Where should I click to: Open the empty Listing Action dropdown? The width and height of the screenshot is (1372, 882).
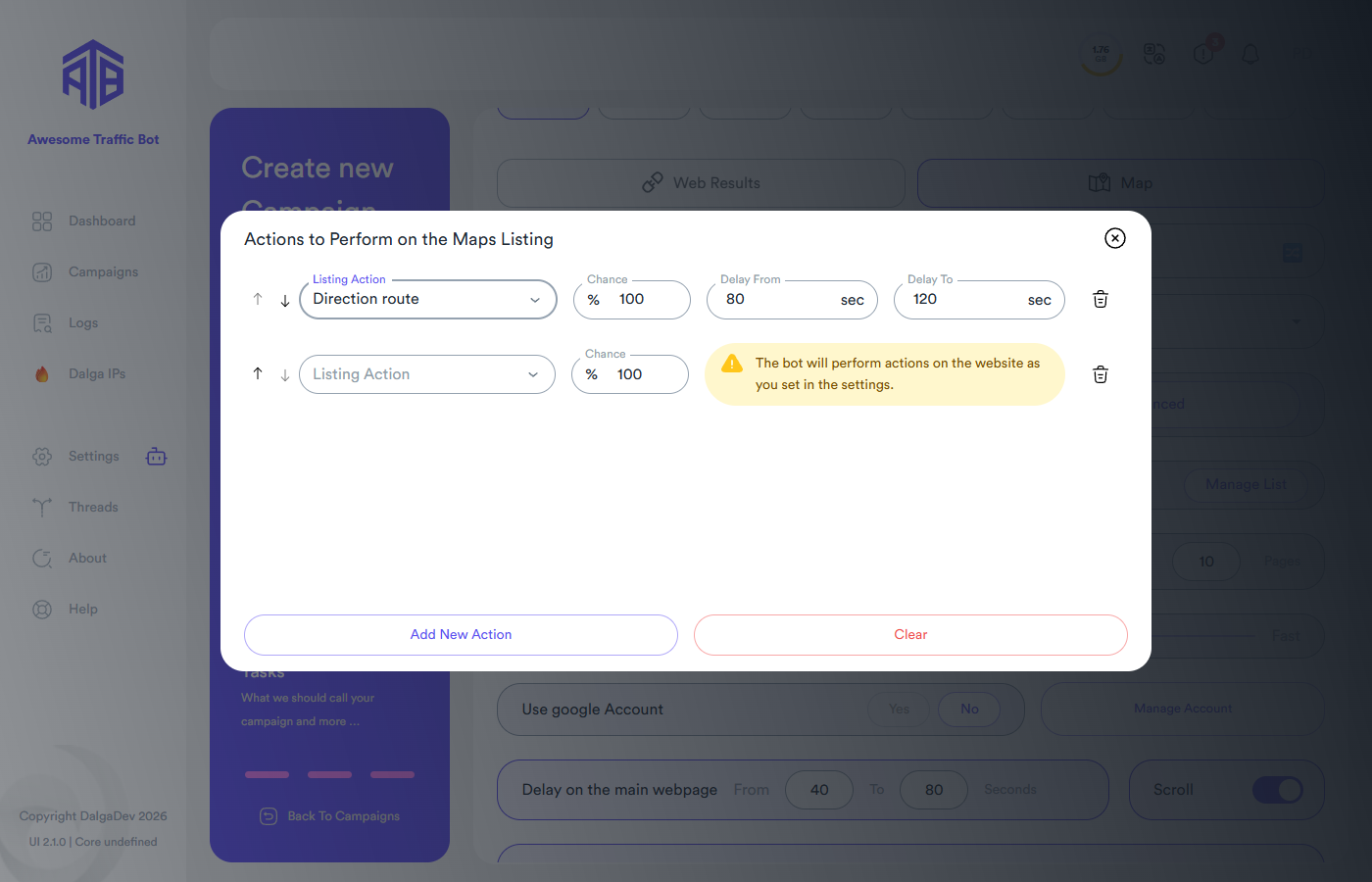(x=427, y=374)
